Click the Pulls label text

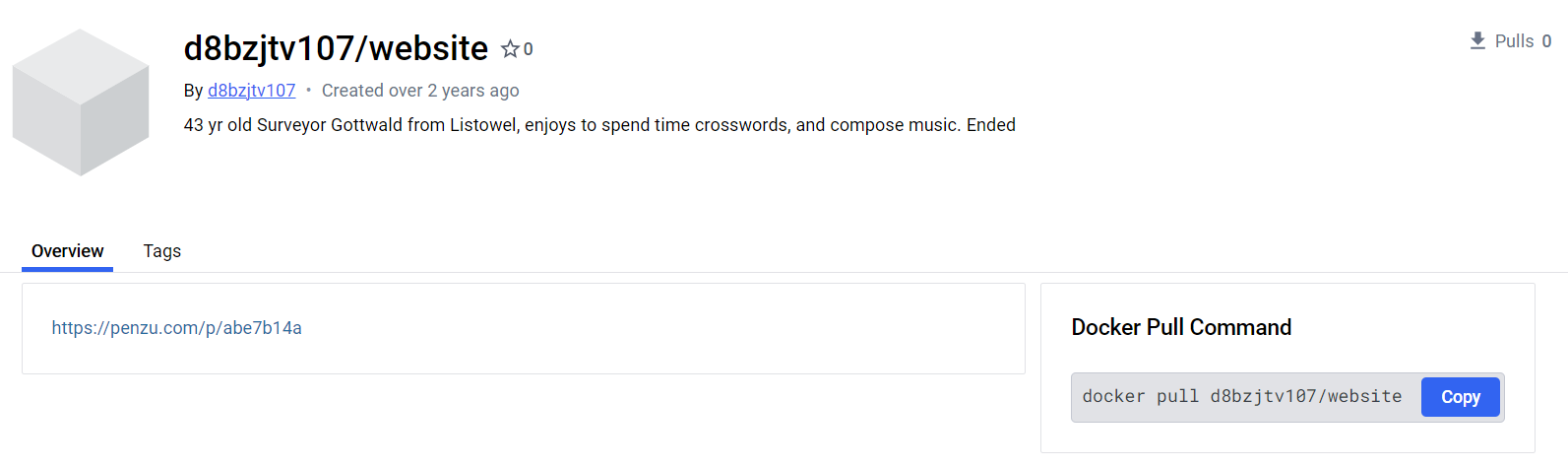[1514, 41]
